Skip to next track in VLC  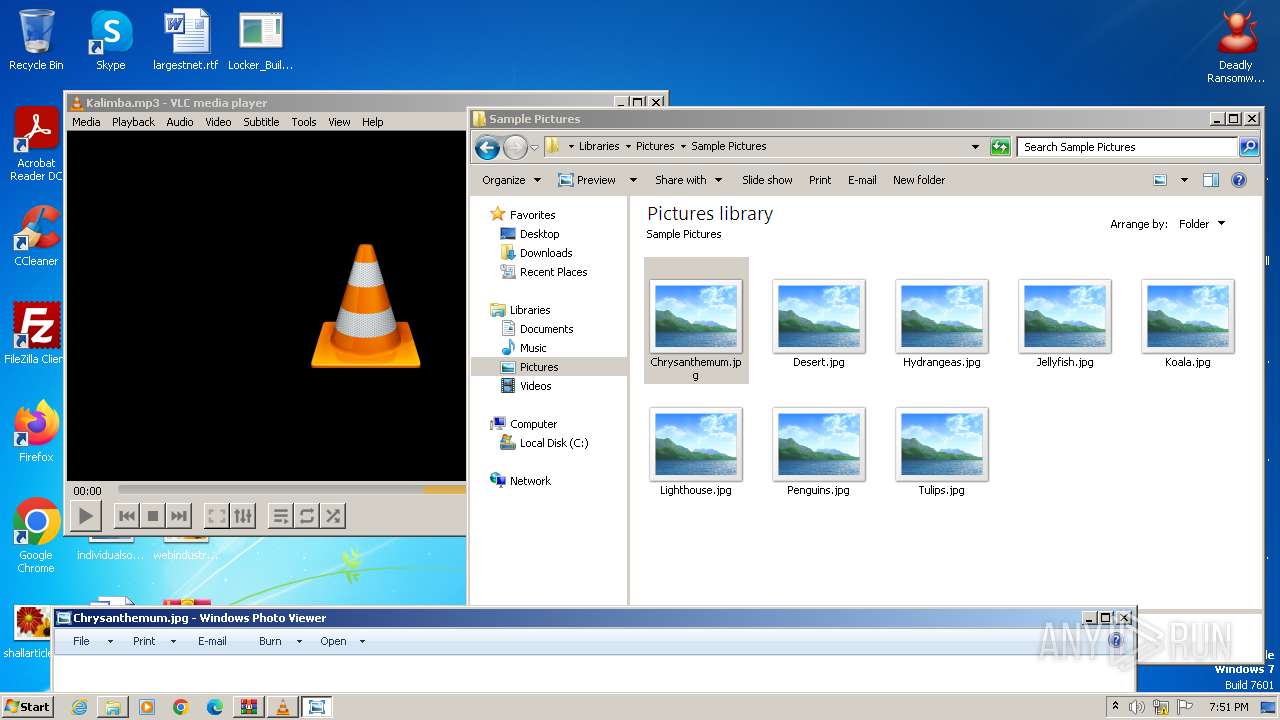179,516
